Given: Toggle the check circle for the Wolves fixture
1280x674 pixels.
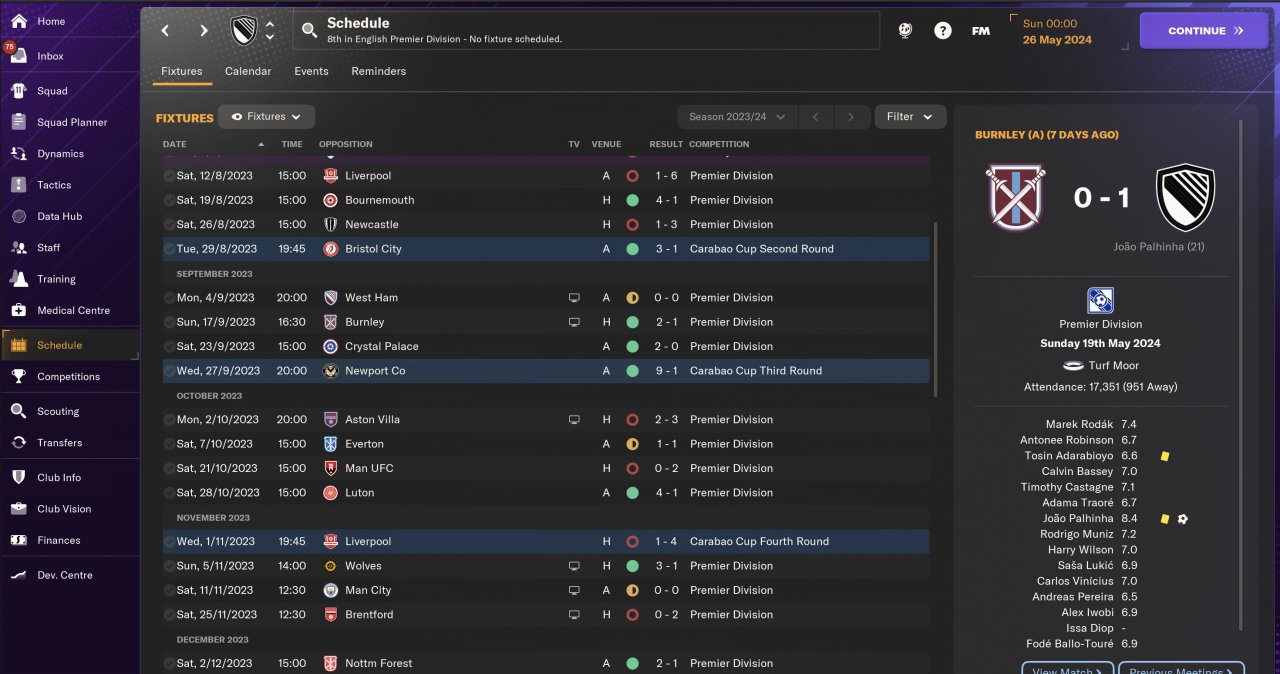Looking at the screenshot, I should coord(169,566).
